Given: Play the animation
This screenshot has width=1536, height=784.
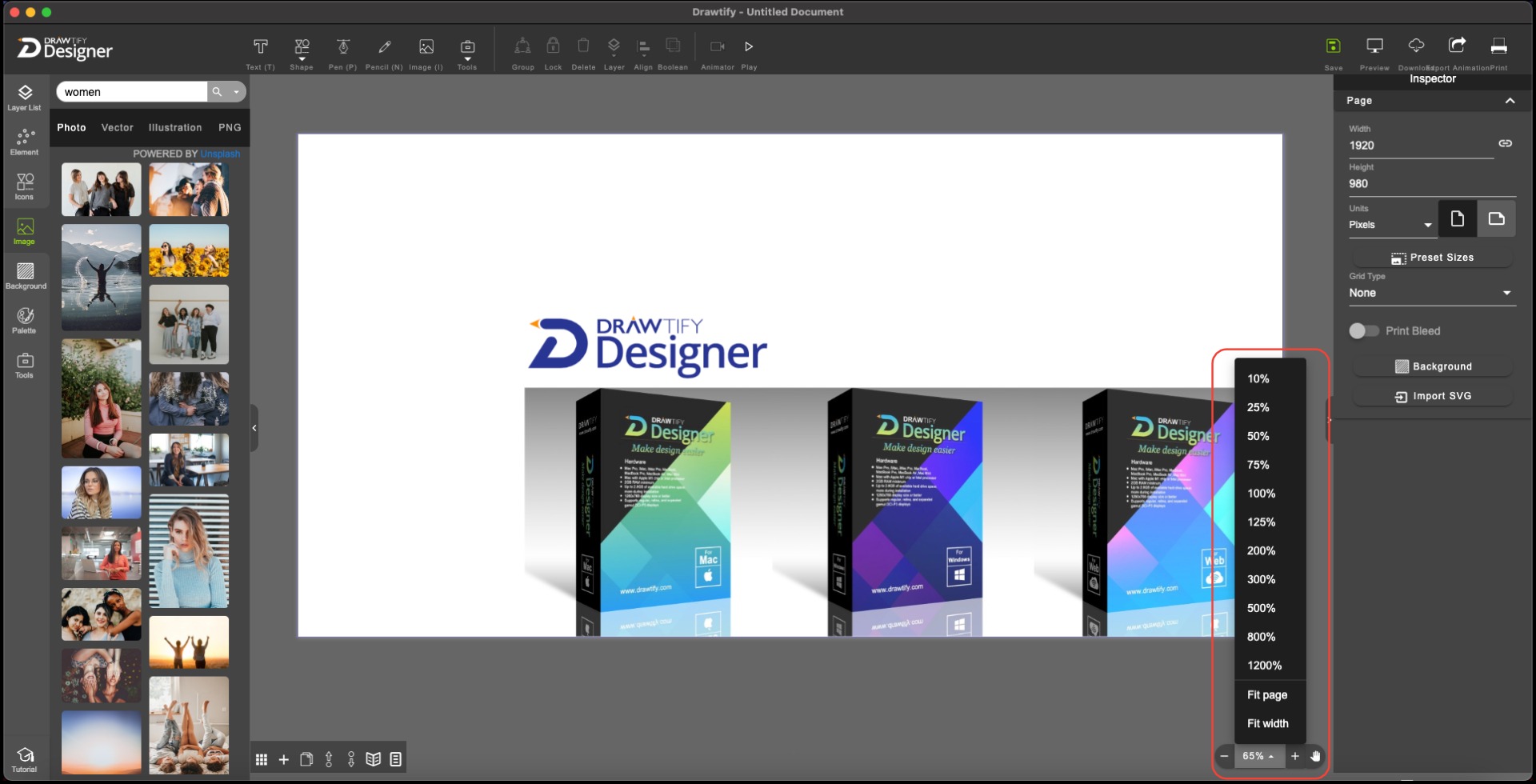Looking at the screenshot, I should [x=749, y=53].
